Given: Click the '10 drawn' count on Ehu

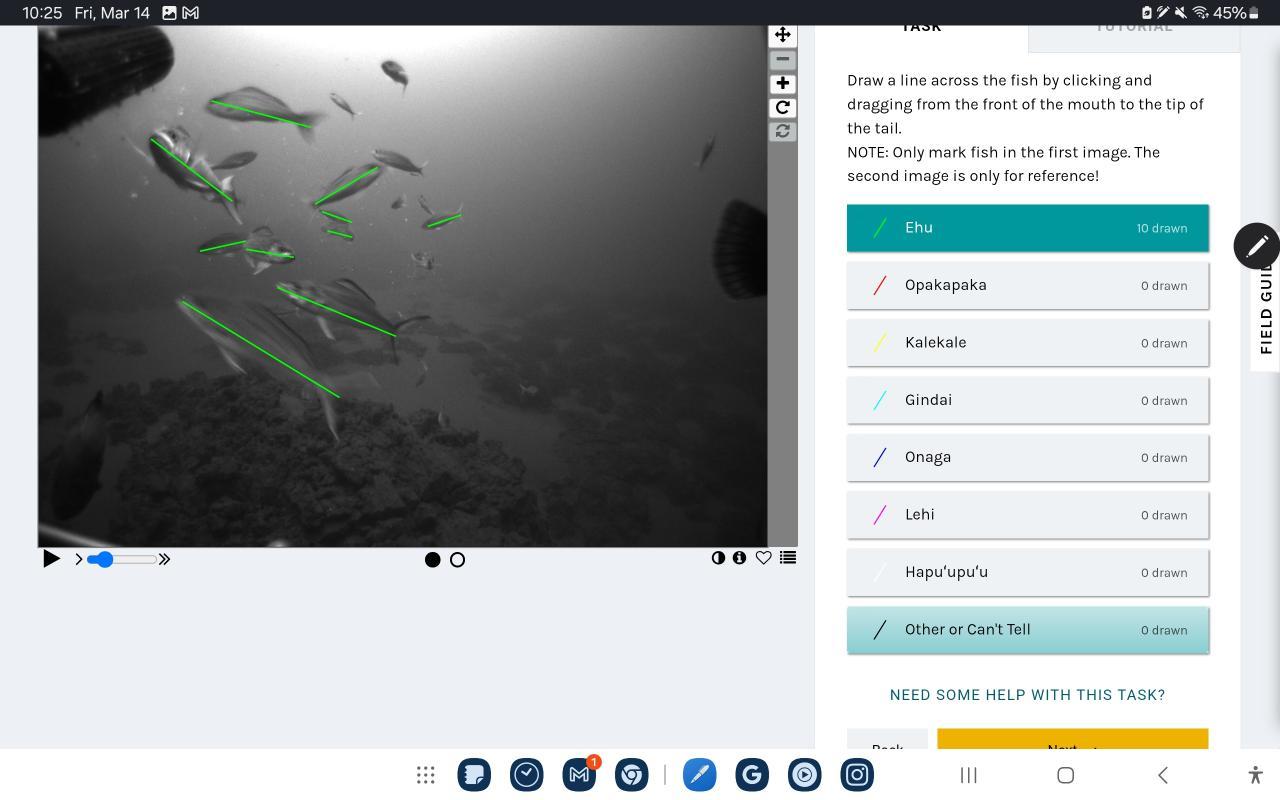Looking at the screenshot, I should click(x=1161, y=228).
